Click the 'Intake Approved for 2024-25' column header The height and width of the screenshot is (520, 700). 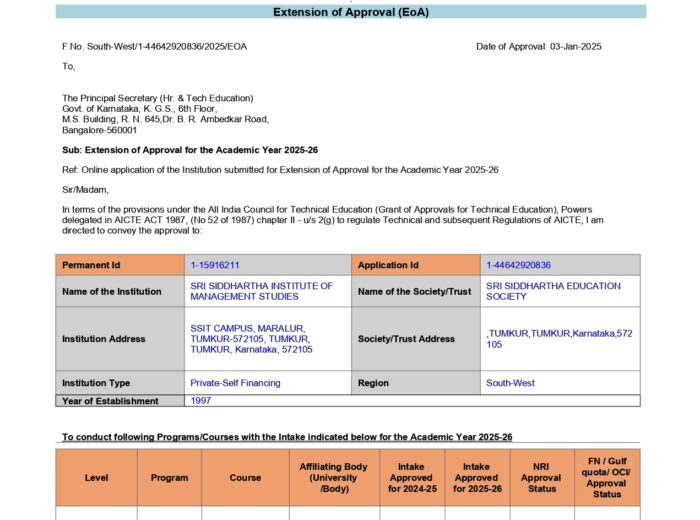(x=412, y=478)
